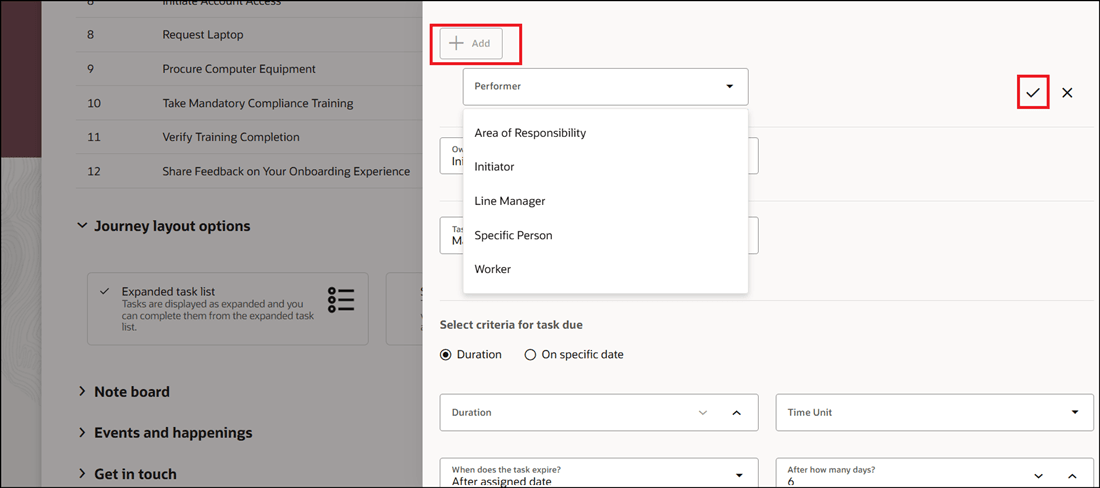Viewport: 1100px width, 488px height.
Task: Select the Expanded task list layout card
Action: 227,309
